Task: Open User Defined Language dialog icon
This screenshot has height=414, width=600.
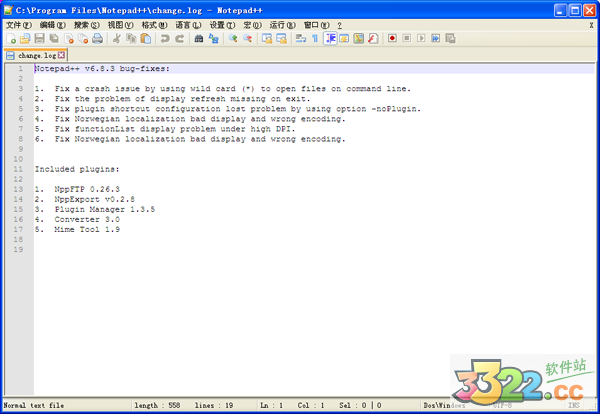Action: point(344,39)
